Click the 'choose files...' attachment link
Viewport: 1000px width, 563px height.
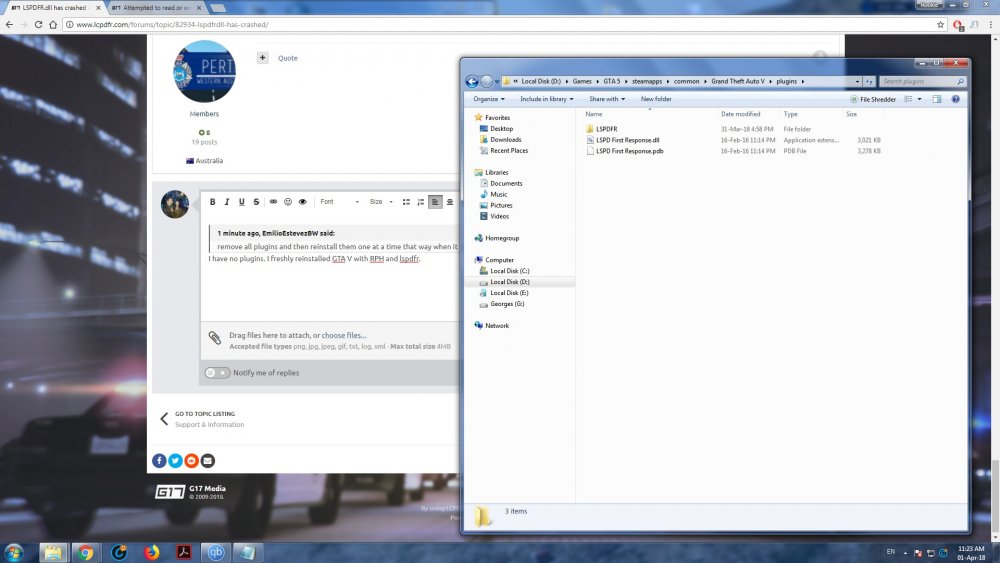pyautogui.click(x=343, y=336)
